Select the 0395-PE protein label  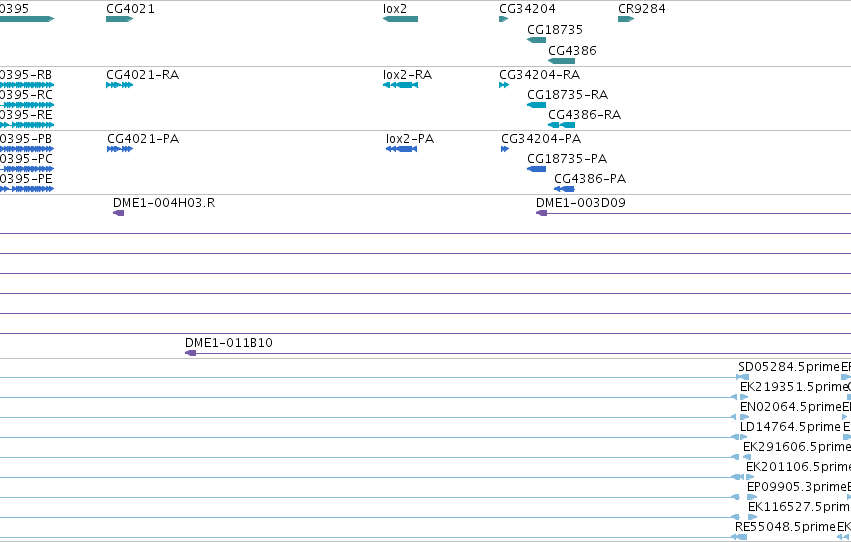(26, 178)
